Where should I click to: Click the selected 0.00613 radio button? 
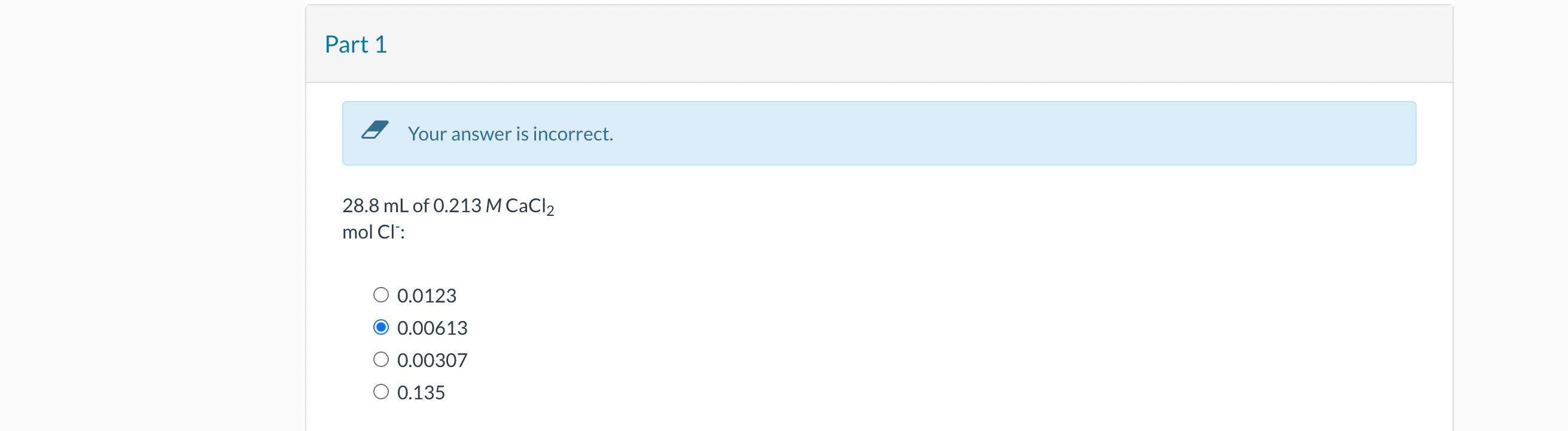[x=381, y=326]
